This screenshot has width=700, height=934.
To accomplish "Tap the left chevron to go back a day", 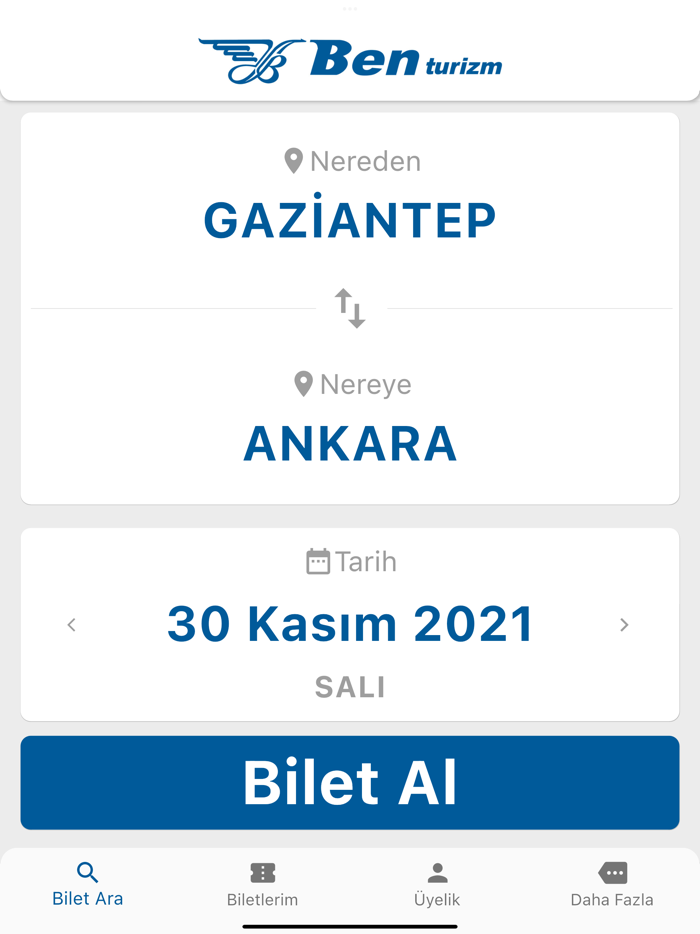I will click(x=72, y=624).
